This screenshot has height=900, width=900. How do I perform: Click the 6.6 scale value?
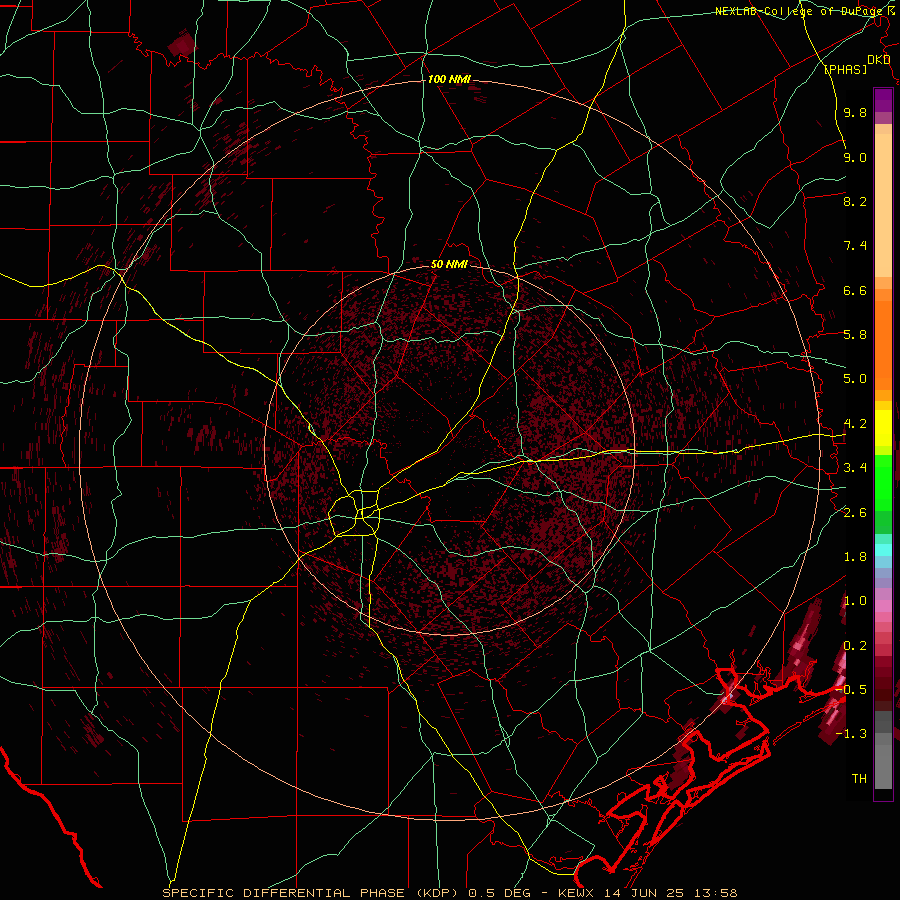[855, 290]
